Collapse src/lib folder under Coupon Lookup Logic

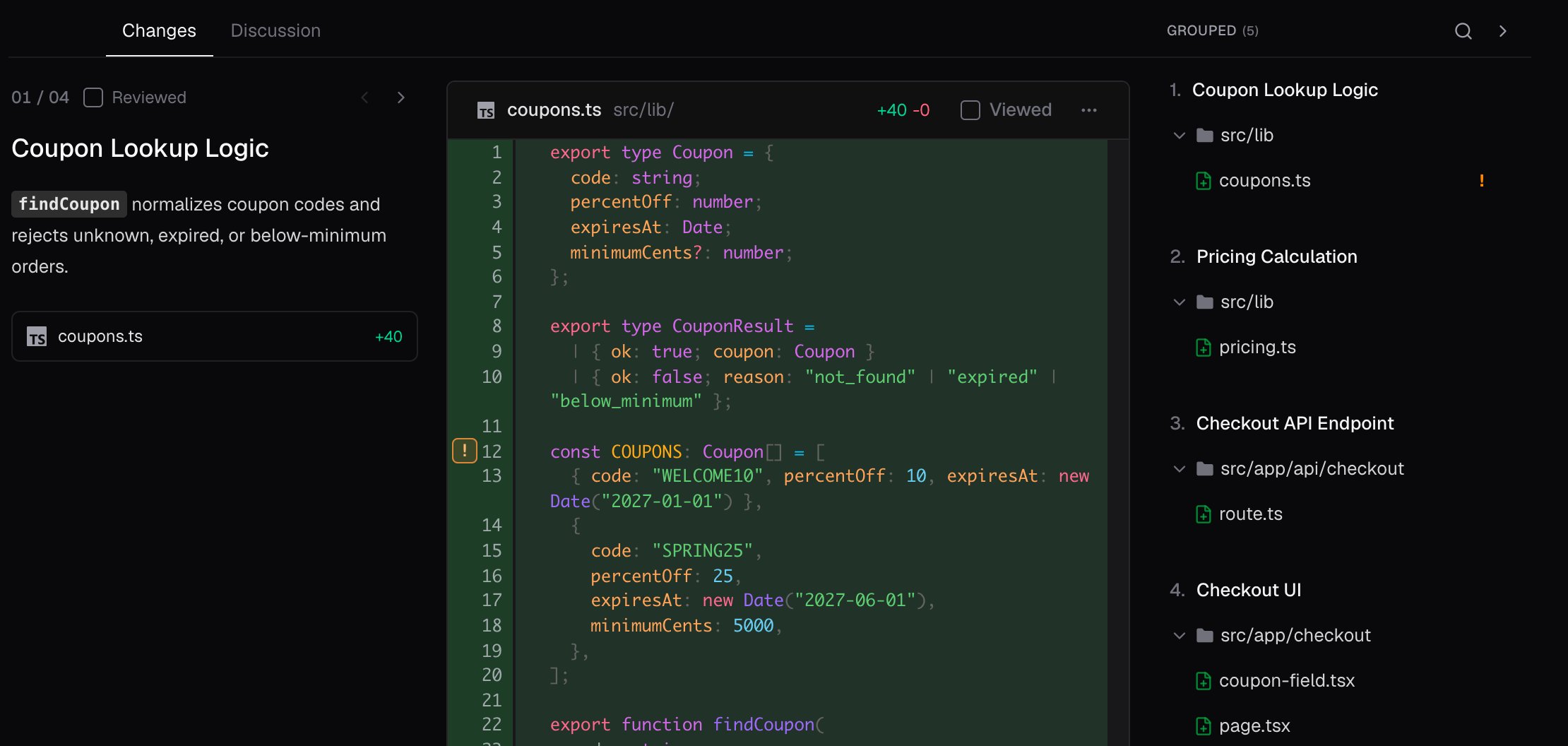click(1179, 136)
